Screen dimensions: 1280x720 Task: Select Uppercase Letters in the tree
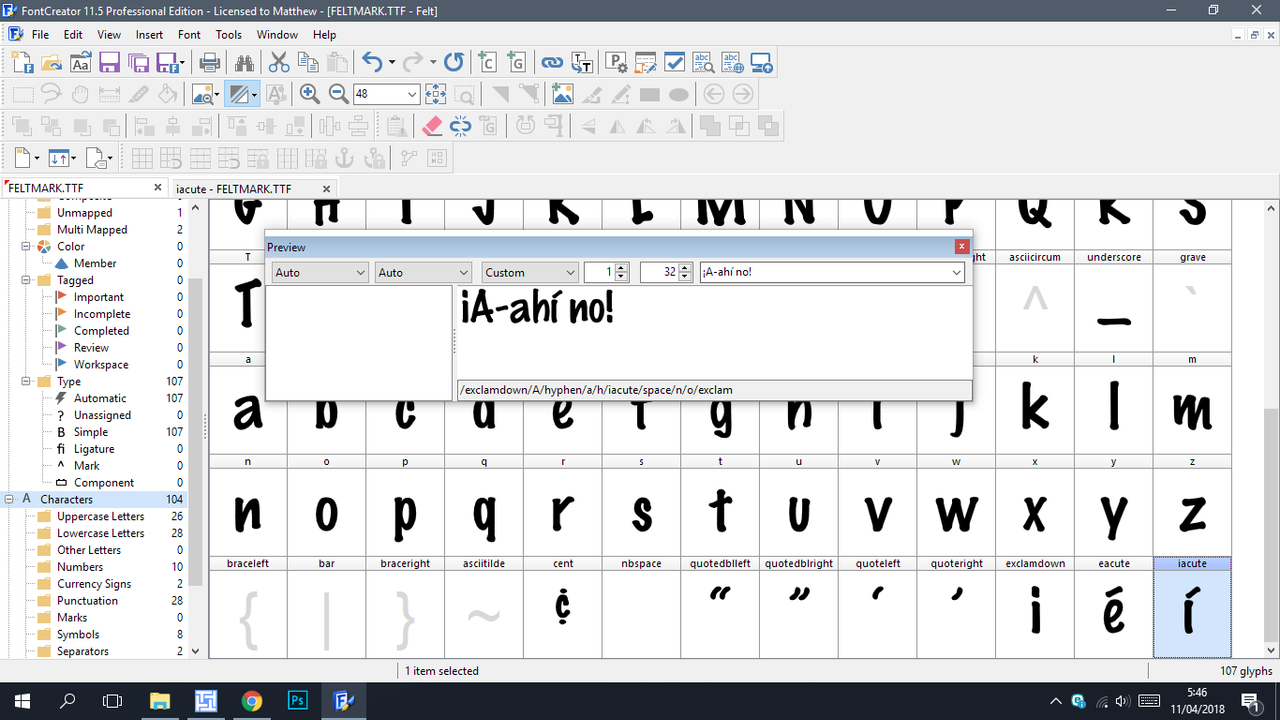point(100,516)
